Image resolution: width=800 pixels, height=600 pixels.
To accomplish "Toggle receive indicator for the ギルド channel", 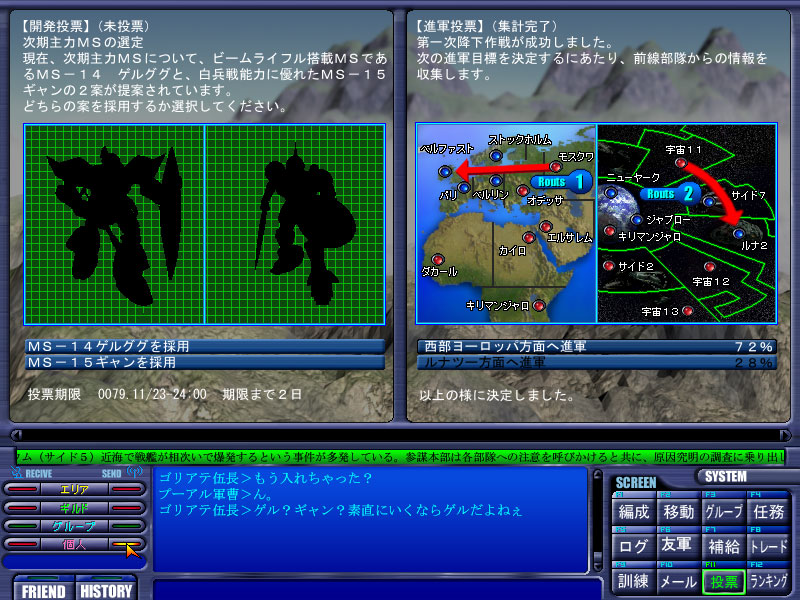I will click(22, 508).
